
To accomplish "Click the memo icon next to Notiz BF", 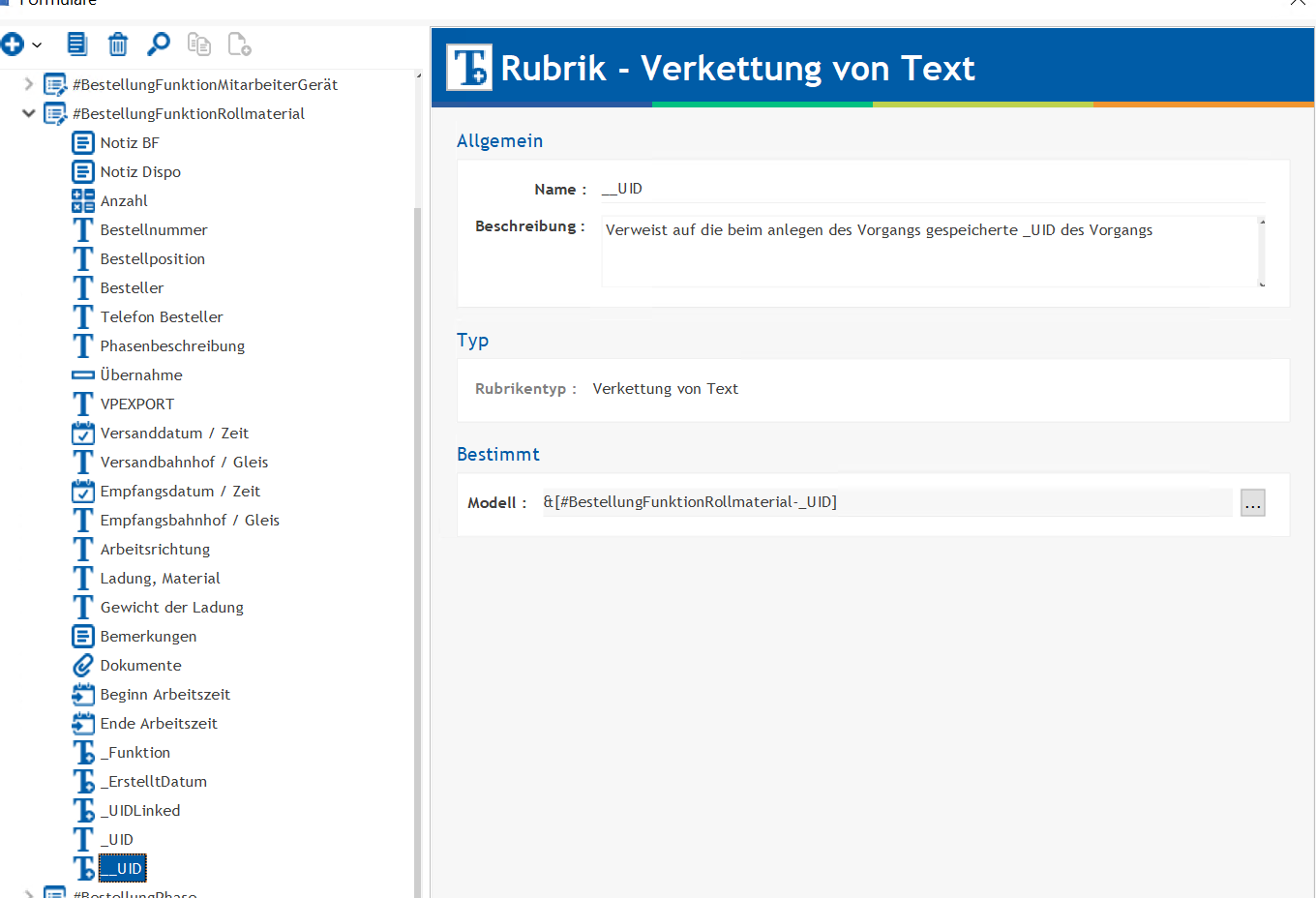I will point(83,143).
